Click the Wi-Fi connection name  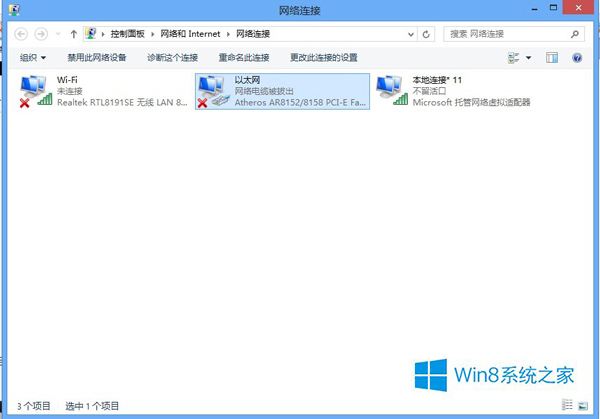tap(67, 80)
